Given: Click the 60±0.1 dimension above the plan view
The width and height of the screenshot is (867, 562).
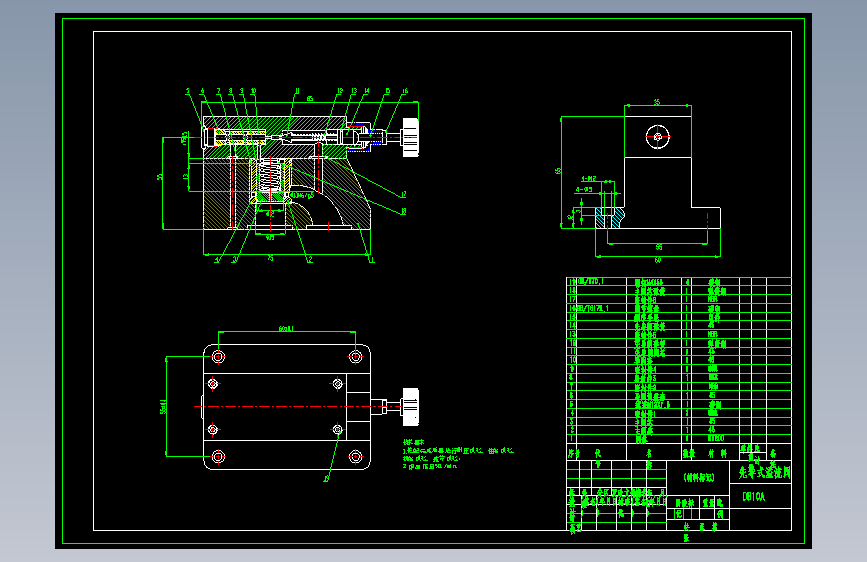Looking at the screenshot, I should click(x=286, y=329).
